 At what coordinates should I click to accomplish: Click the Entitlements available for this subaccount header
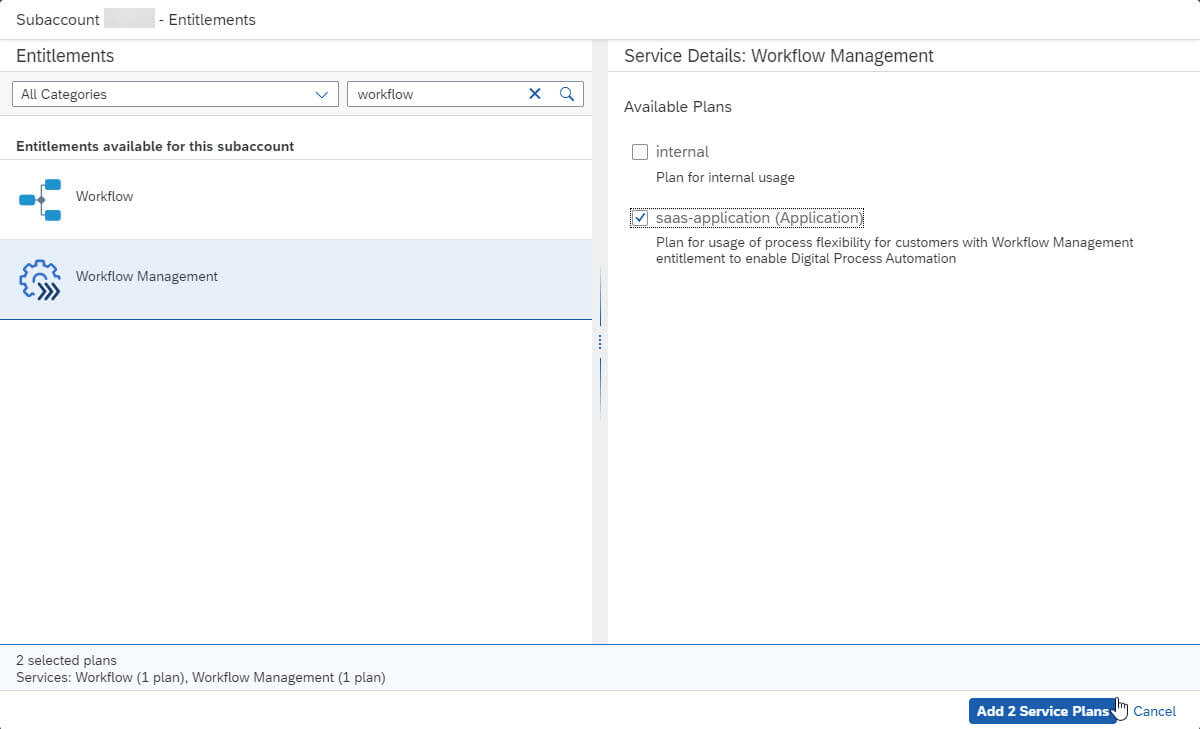pos(155,146)
